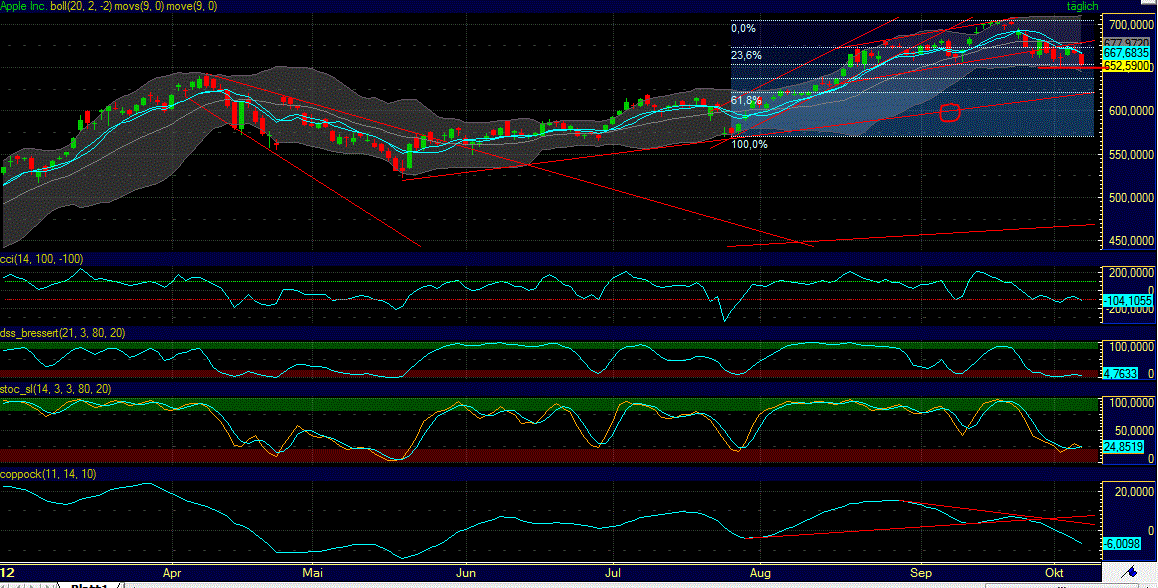The width and height of the screenshot is (1158, 588).
Task: Click the 50,0000 stochastic axis label
Action: coord(1134,431)
